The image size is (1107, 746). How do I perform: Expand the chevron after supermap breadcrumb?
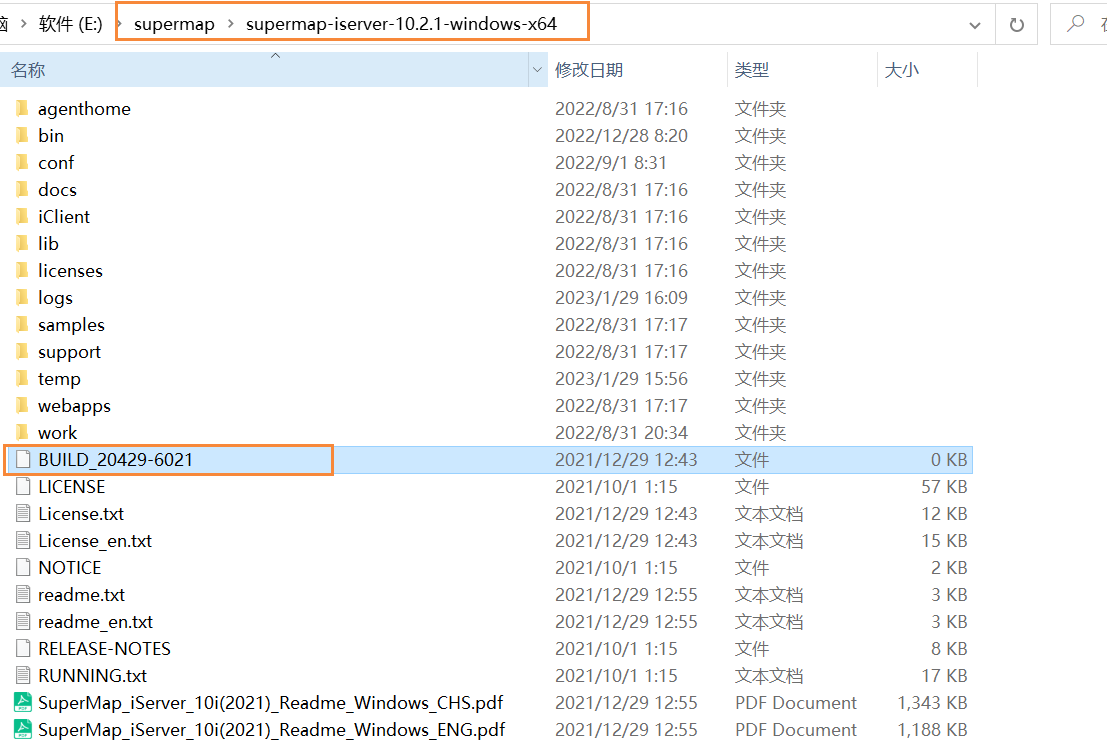(x=230, y=24)
